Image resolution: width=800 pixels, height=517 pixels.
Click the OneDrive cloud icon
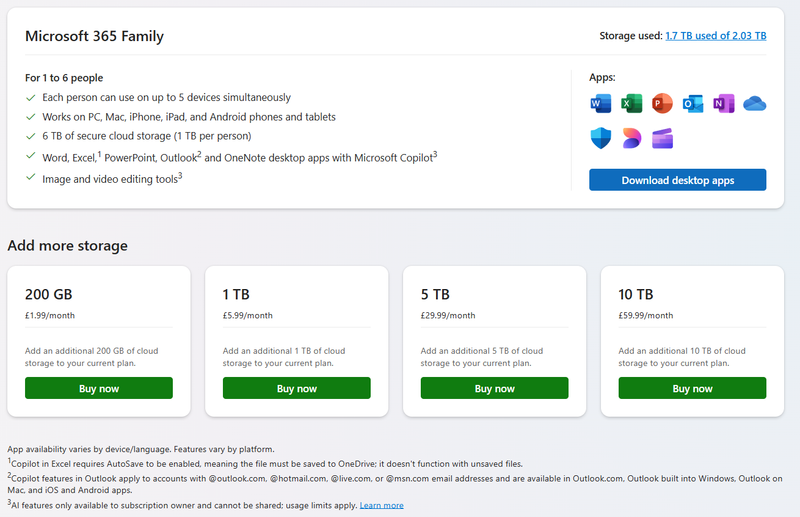tap(755, 103)
